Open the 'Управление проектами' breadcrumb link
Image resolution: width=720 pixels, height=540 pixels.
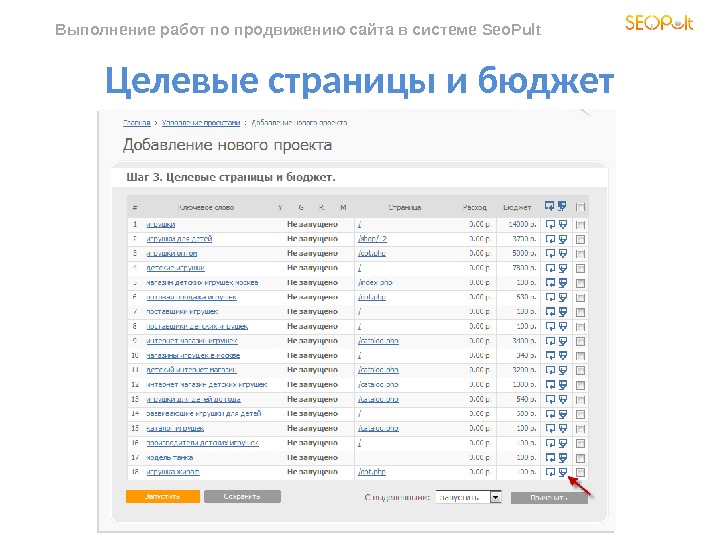pyautogui.click(x=201, y=123)
